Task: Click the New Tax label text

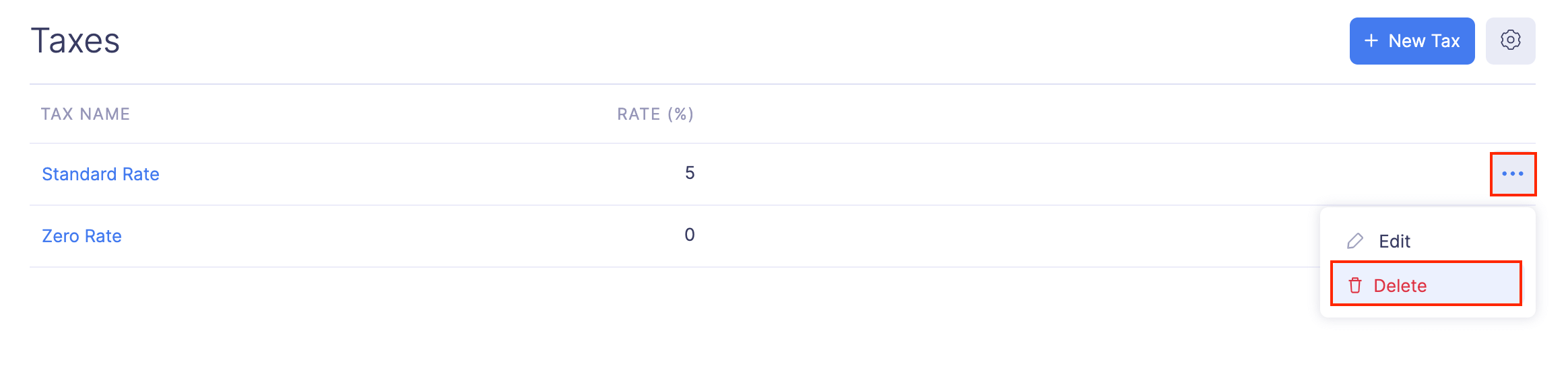Action: pos(1424,41)
